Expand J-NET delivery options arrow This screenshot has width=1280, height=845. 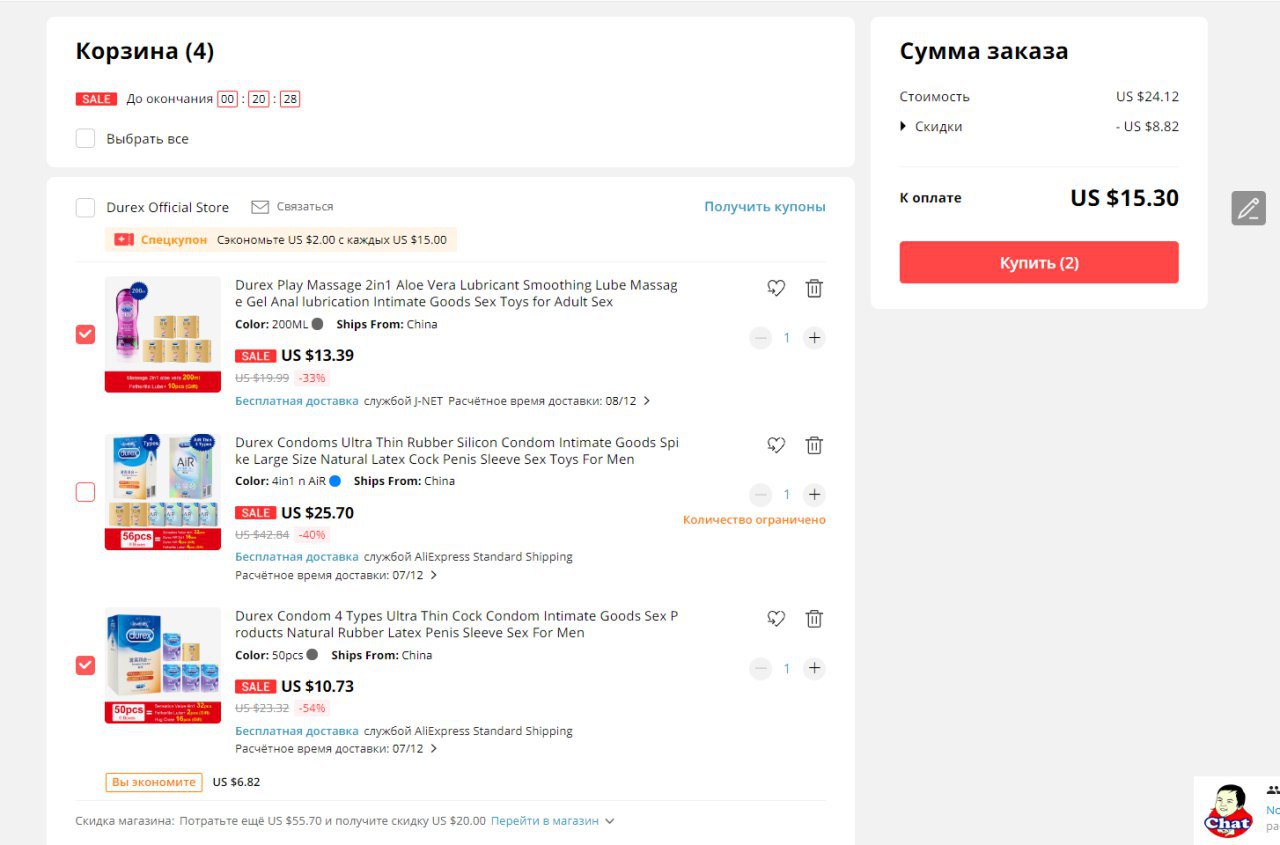pyautogui.click(x=647, y=401)
